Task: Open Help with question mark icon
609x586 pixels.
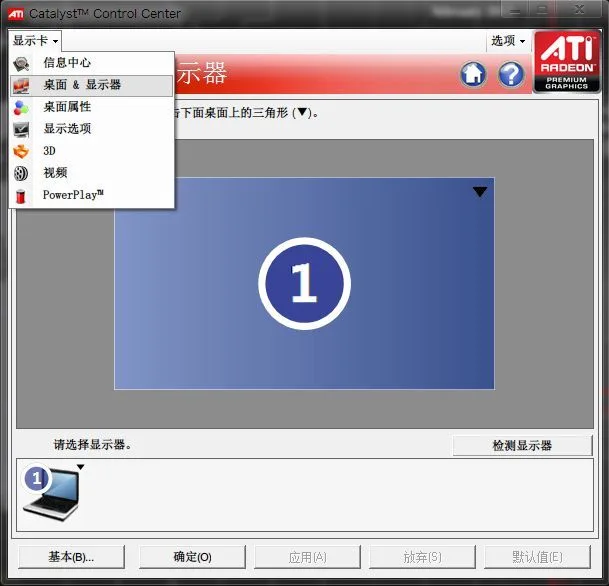Action: 511,74
